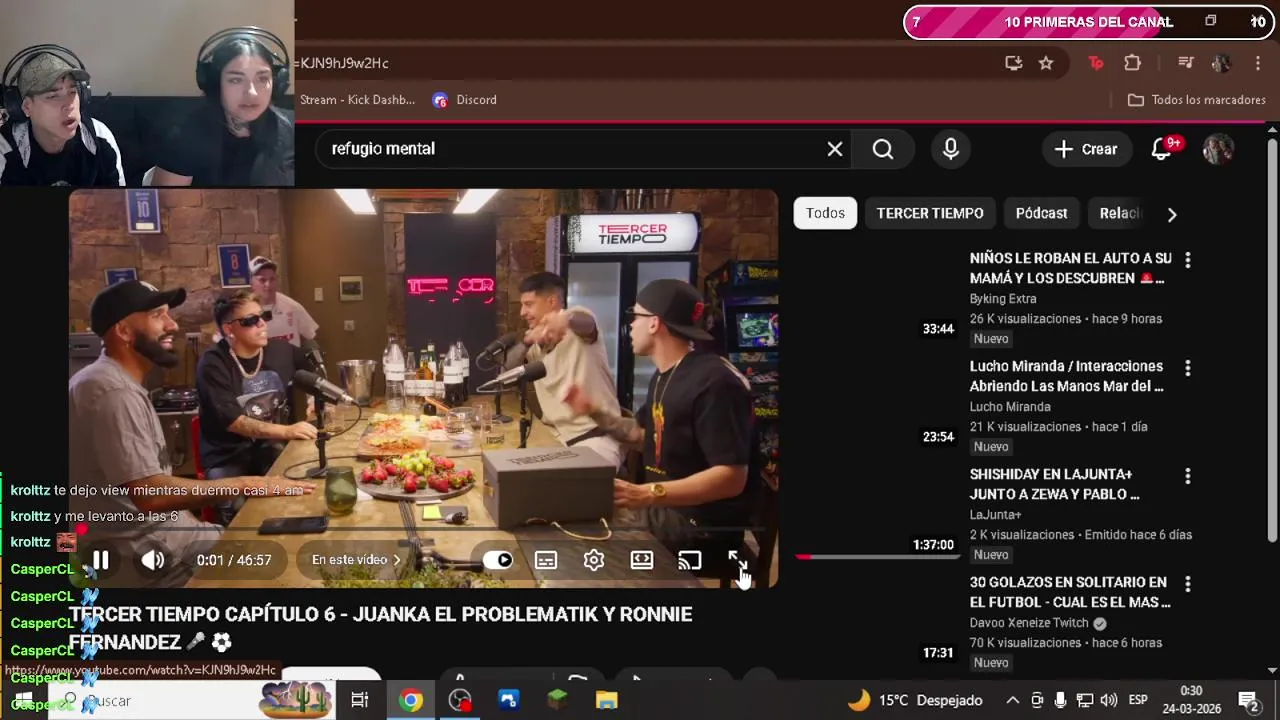1280x720 pixels.
Task: Clear the search box with the X
Action: (x=835, y=149)
